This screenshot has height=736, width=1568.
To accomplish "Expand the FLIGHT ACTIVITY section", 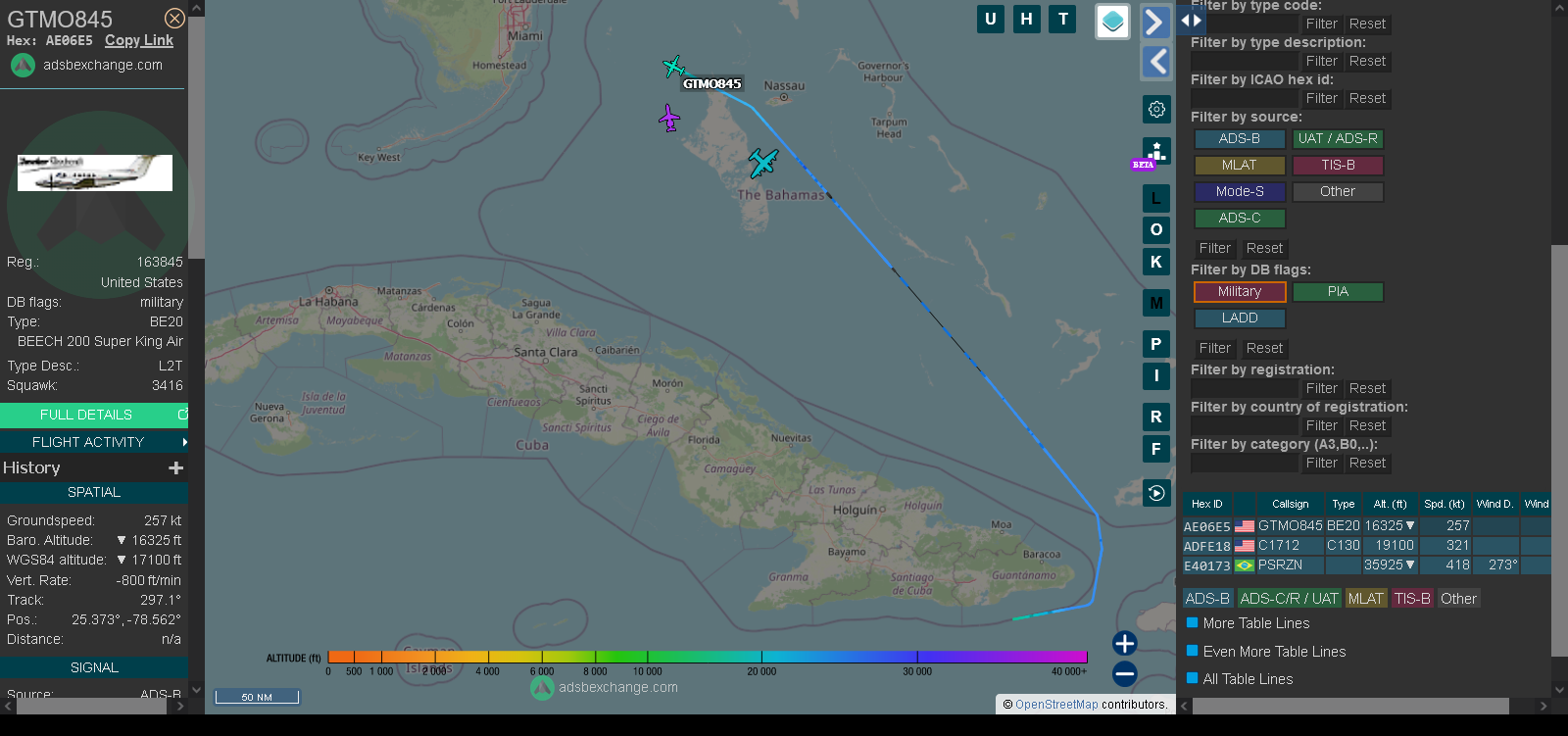I will click(94, 442).
